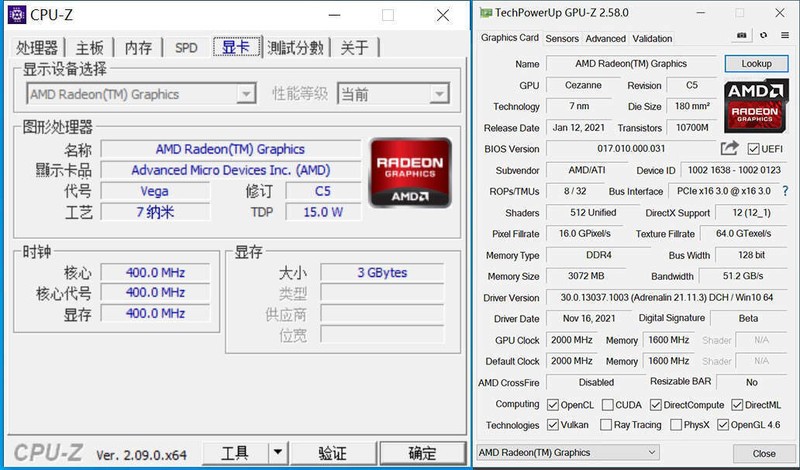Expand the 工具 button dropdown arrow
Image resolution: width=800 pixels, height=470 pixels.
[278, 452]
